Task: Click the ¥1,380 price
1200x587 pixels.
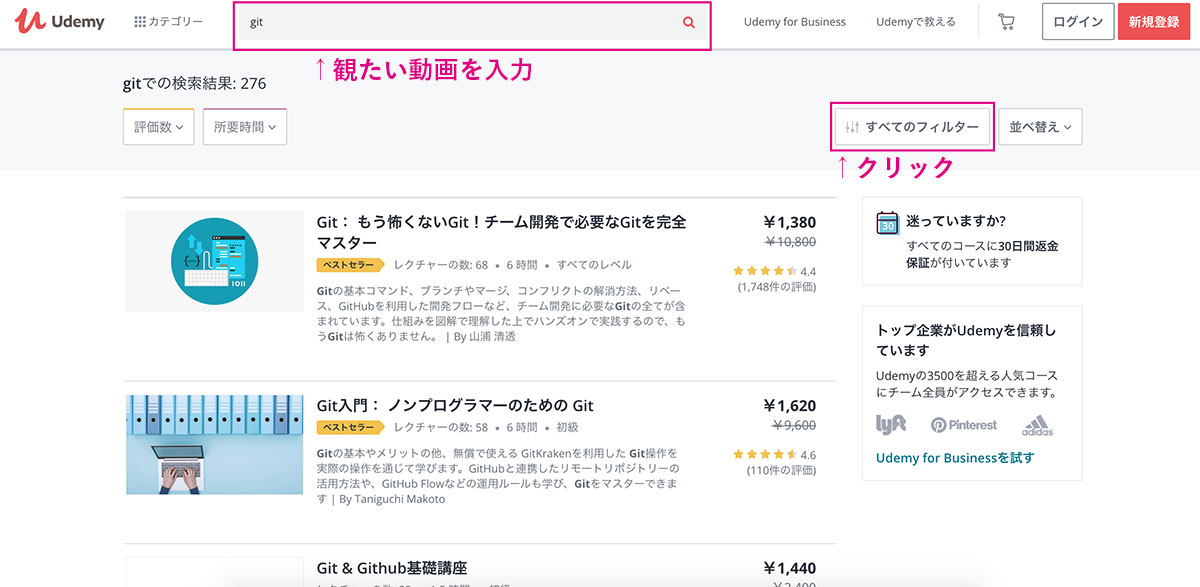Action: tap(790, 222)
